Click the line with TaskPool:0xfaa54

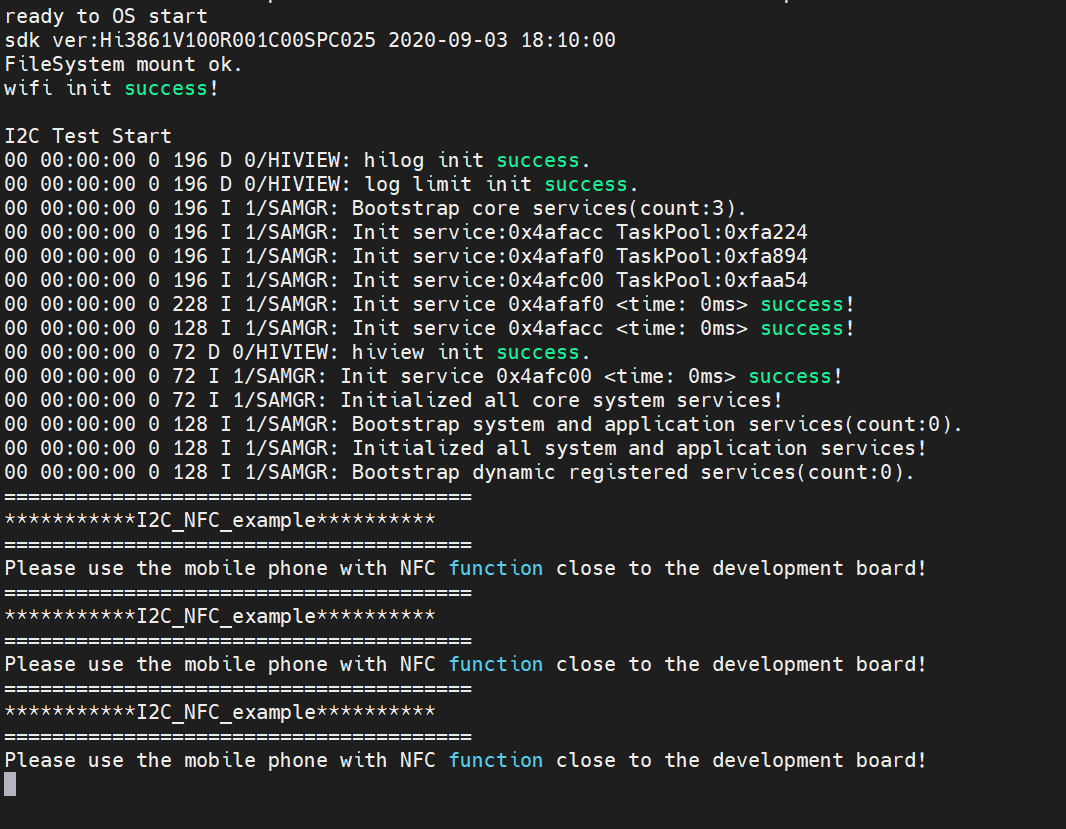click(x=406, y=280)
